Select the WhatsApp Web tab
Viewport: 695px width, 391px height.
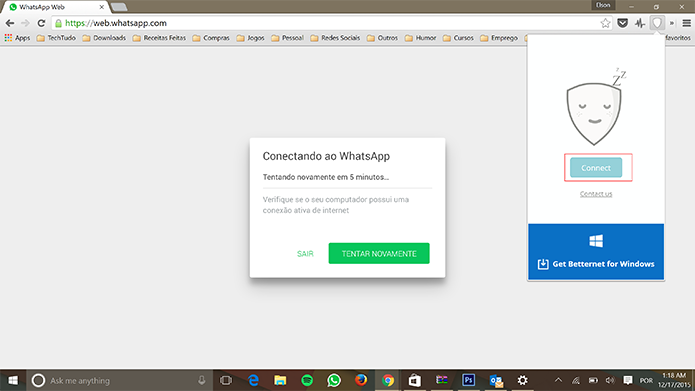(x=56, y=7)
